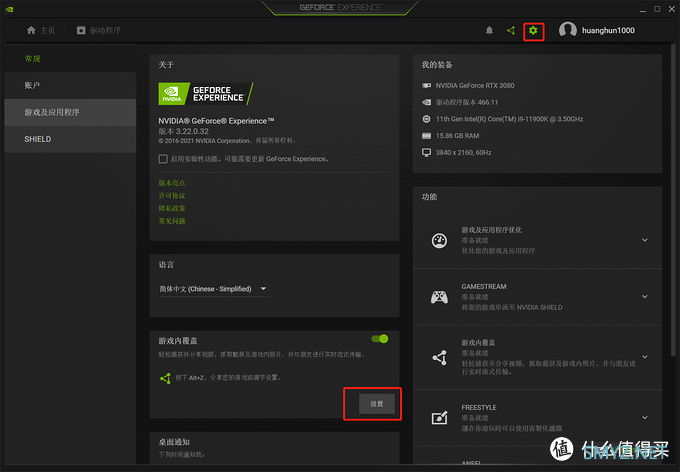Go to the 驱动程序 drivers tab
This screenshot has height=472, width=680.
(x=99, y=30)
